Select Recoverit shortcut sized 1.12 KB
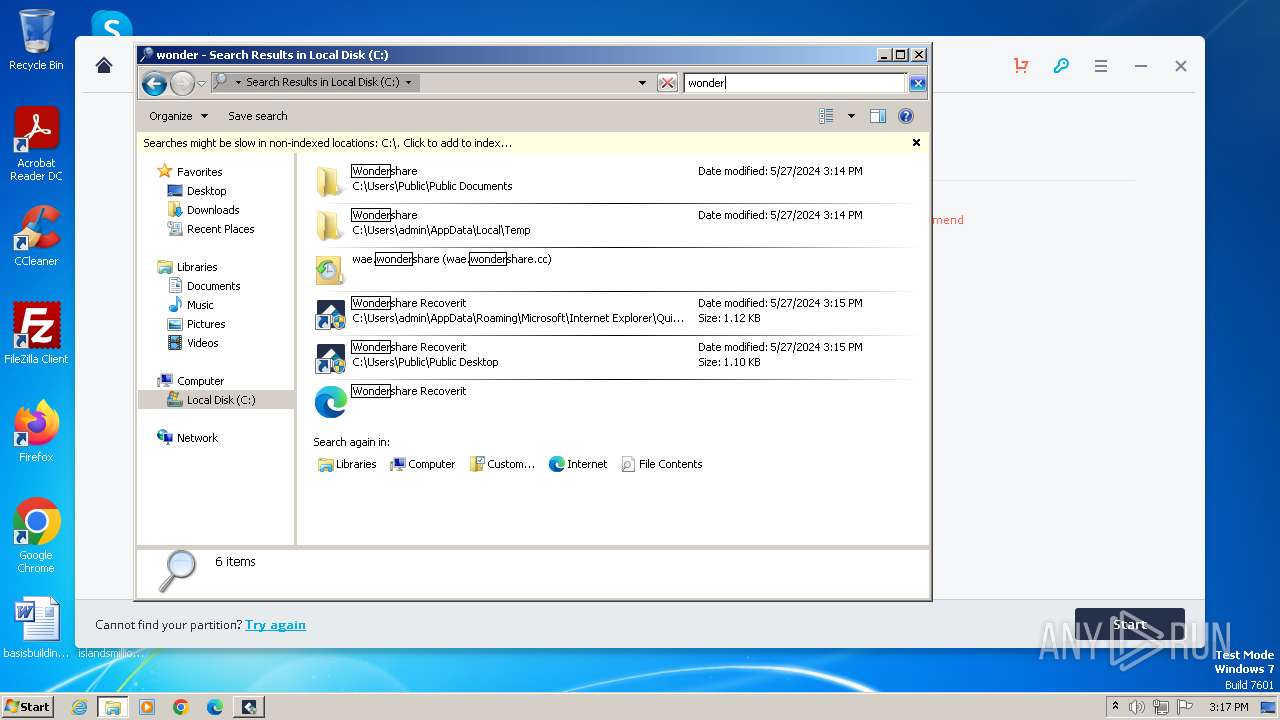This screenshot has width=1280, height=720. [x=614, y=312]
